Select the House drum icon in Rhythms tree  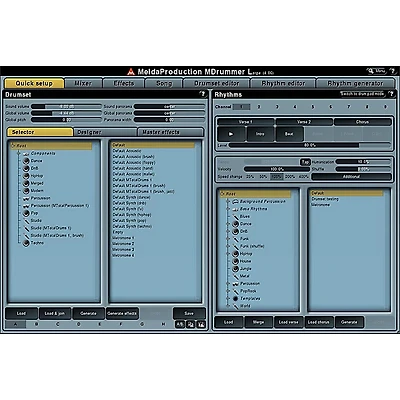(235, 261)
